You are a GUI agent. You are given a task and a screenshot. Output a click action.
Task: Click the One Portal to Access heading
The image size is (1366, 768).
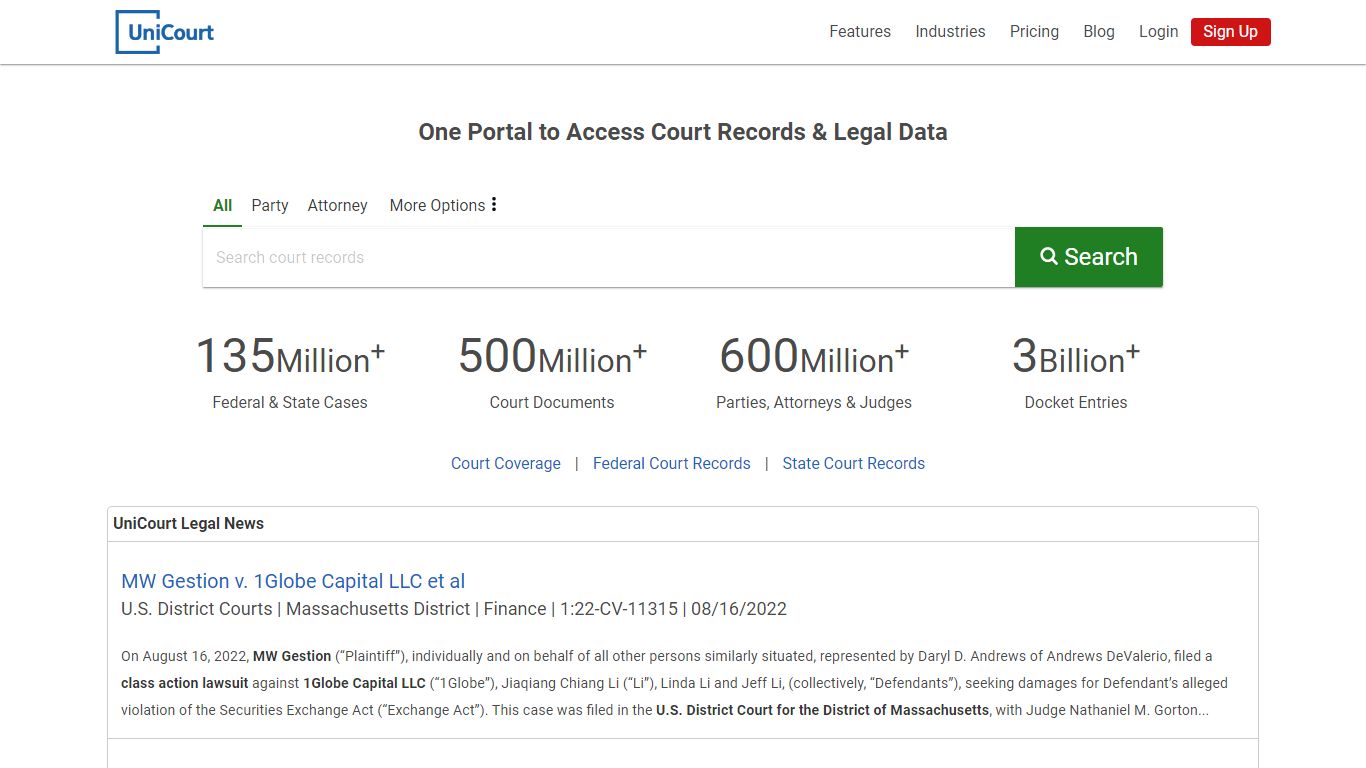click(x=683, y=132)
